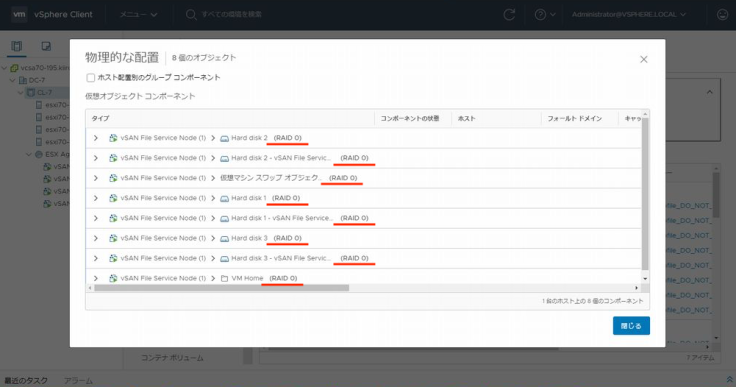
Task: Expand the Hard disk 2 - vSAN File Servic... row
Action: (96, 158)
